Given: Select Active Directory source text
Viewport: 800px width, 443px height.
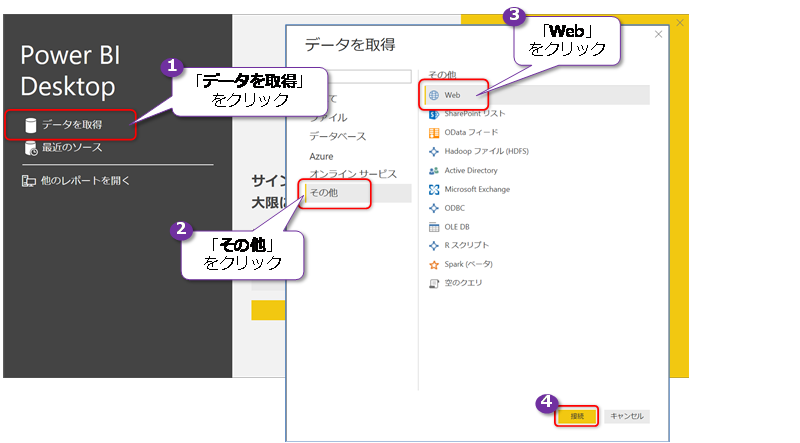Looking at the screenshot, I should click(470, 170).
